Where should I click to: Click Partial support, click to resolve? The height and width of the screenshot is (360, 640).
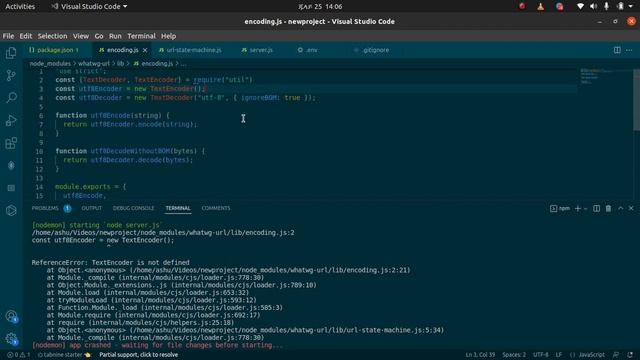[138, 355]
